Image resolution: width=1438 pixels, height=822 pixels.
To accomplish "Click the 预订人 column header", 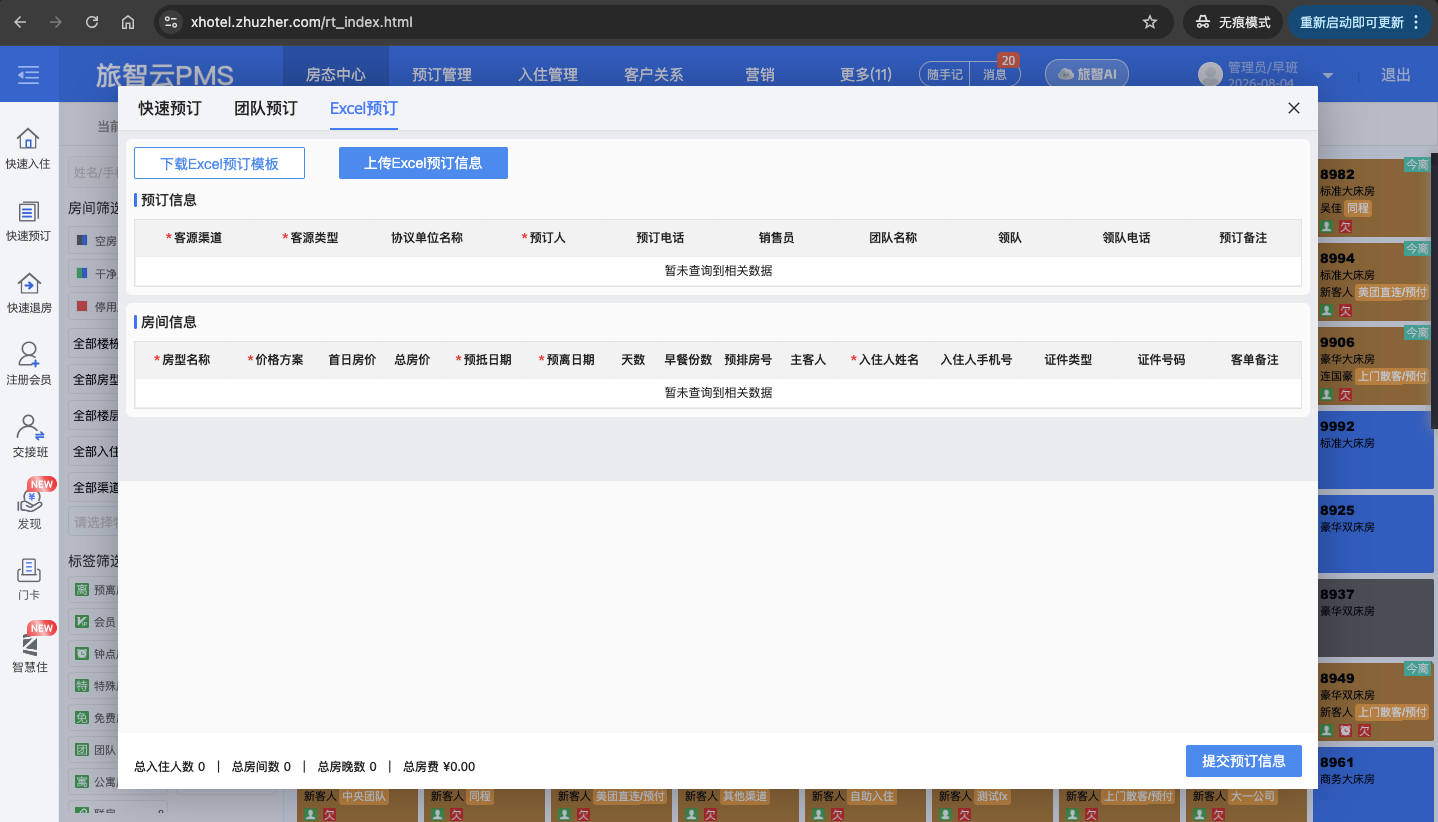I will click(544, 238).
